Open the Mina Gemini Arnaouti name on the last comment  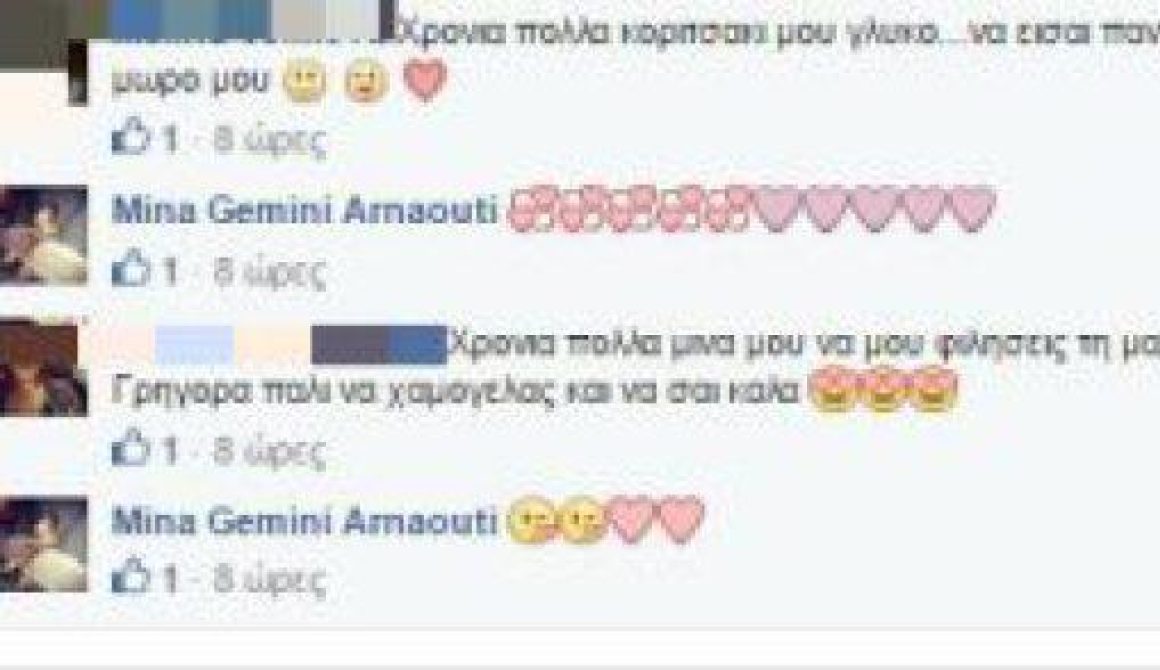tap(304, 521)
